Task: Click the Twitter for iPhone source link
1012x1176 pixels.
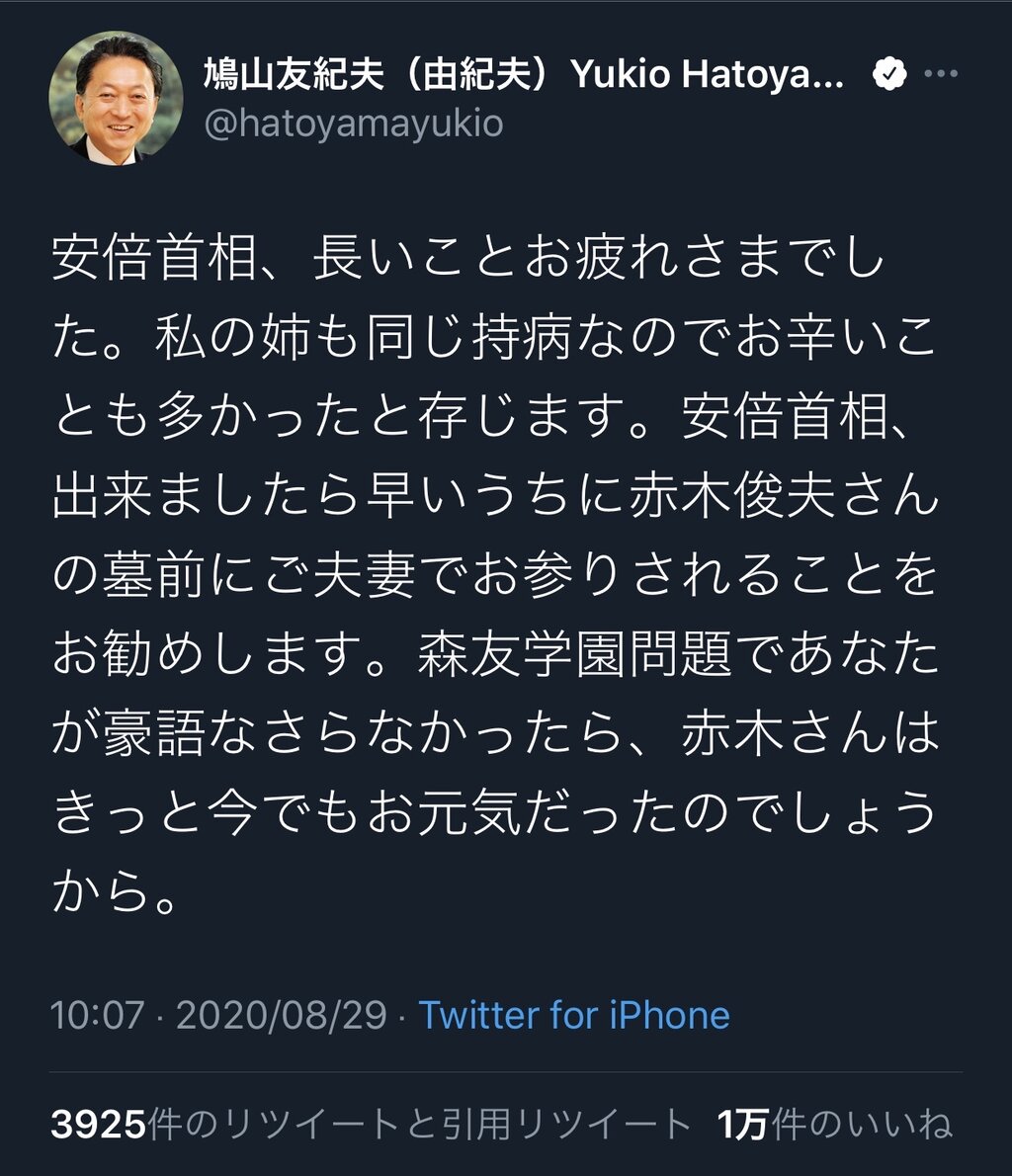Action: click(574, 1015)
